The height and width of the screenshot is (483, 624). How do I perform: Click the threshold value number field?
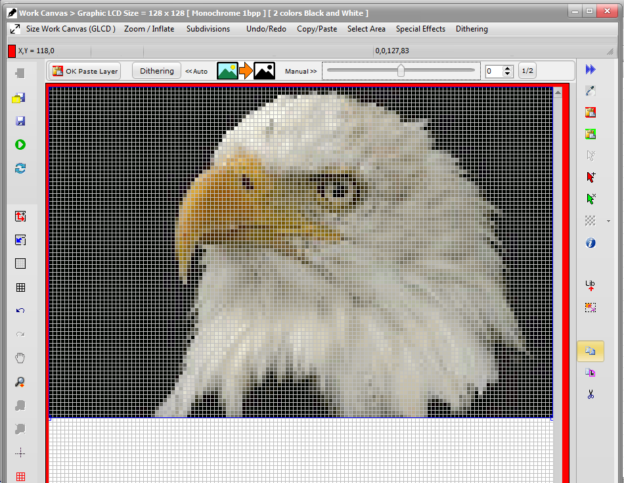492,71
